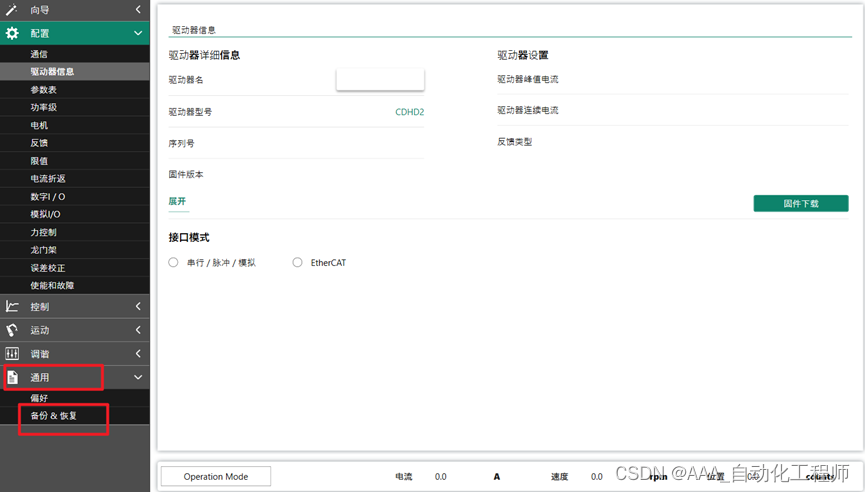The height and width of the screenshot is (492, 865).
Task: Select the 串行 / 脉冲 / 模拟 radio button
Action: point(173,263)
